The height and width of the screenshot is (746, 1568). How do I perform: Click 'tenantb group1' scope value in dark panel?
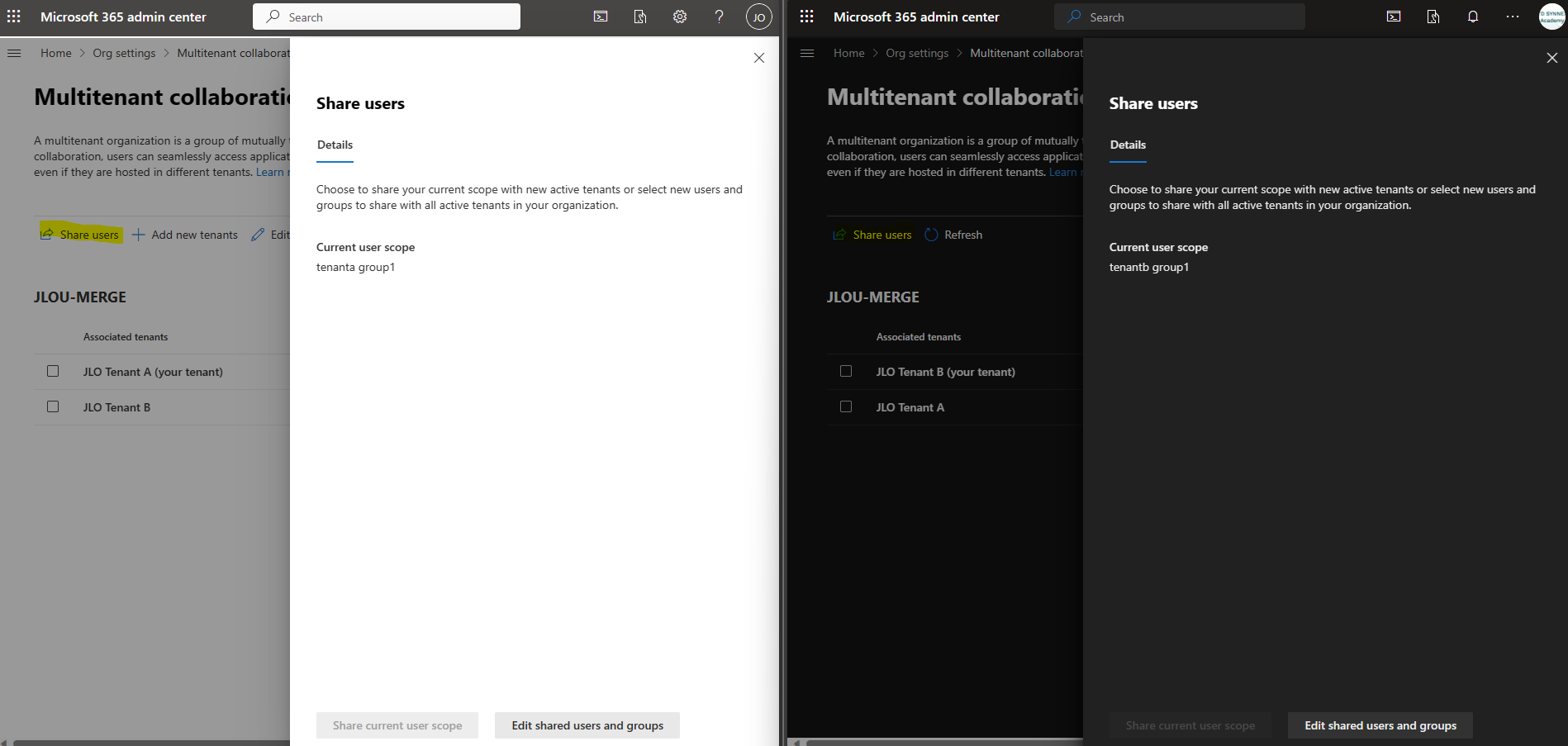point(1149,267)
